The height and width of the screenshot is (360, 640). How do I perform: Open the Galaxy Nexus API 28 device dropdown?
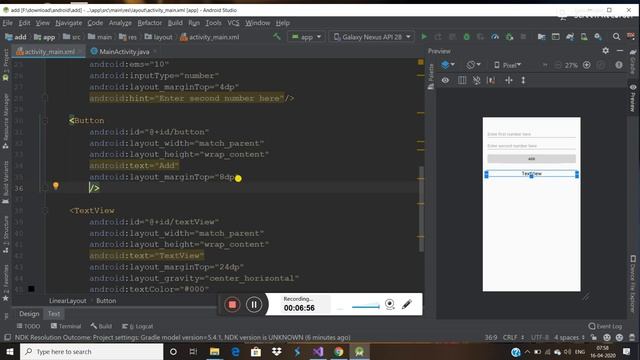pyautogui.click(x=372, y=37)
